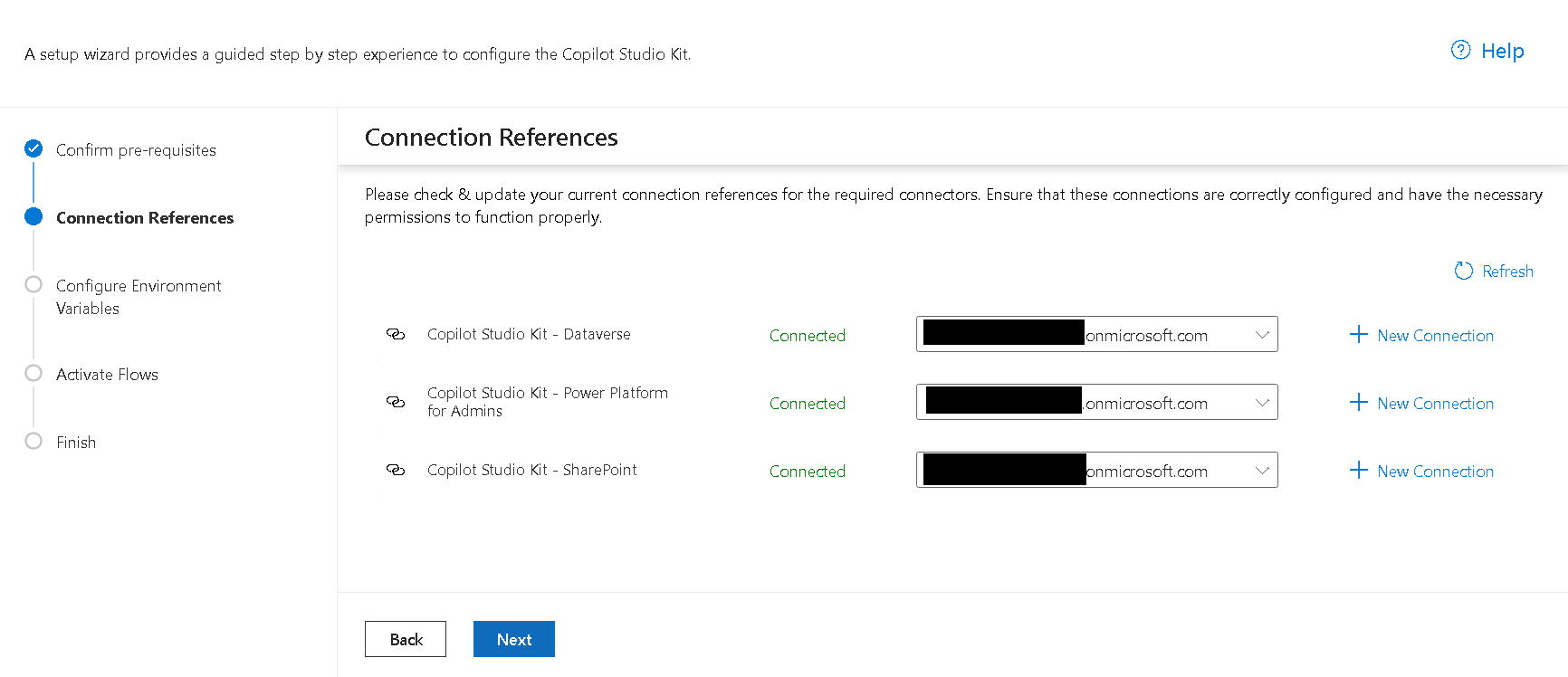Viewport: 1568px width, 677px height.
Task: Select the Connection References step
Action: click(x=145, y=218)
